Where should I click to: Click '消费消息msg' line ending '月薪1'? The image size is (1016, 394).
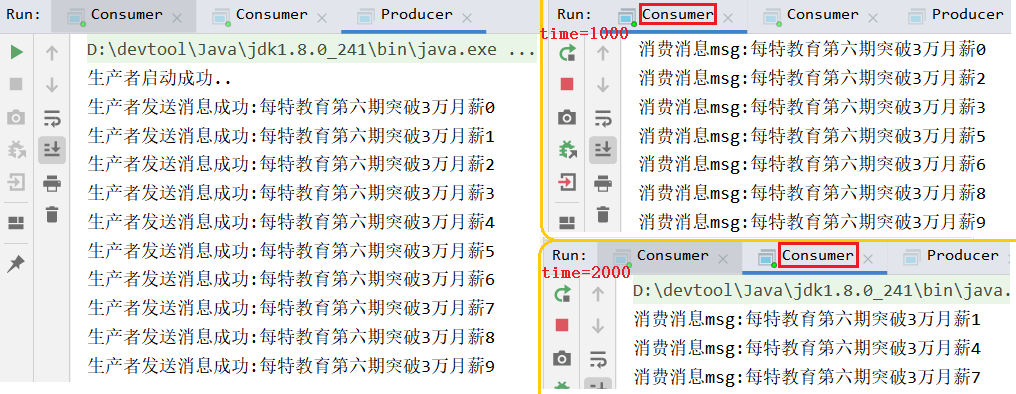point(807,319)
